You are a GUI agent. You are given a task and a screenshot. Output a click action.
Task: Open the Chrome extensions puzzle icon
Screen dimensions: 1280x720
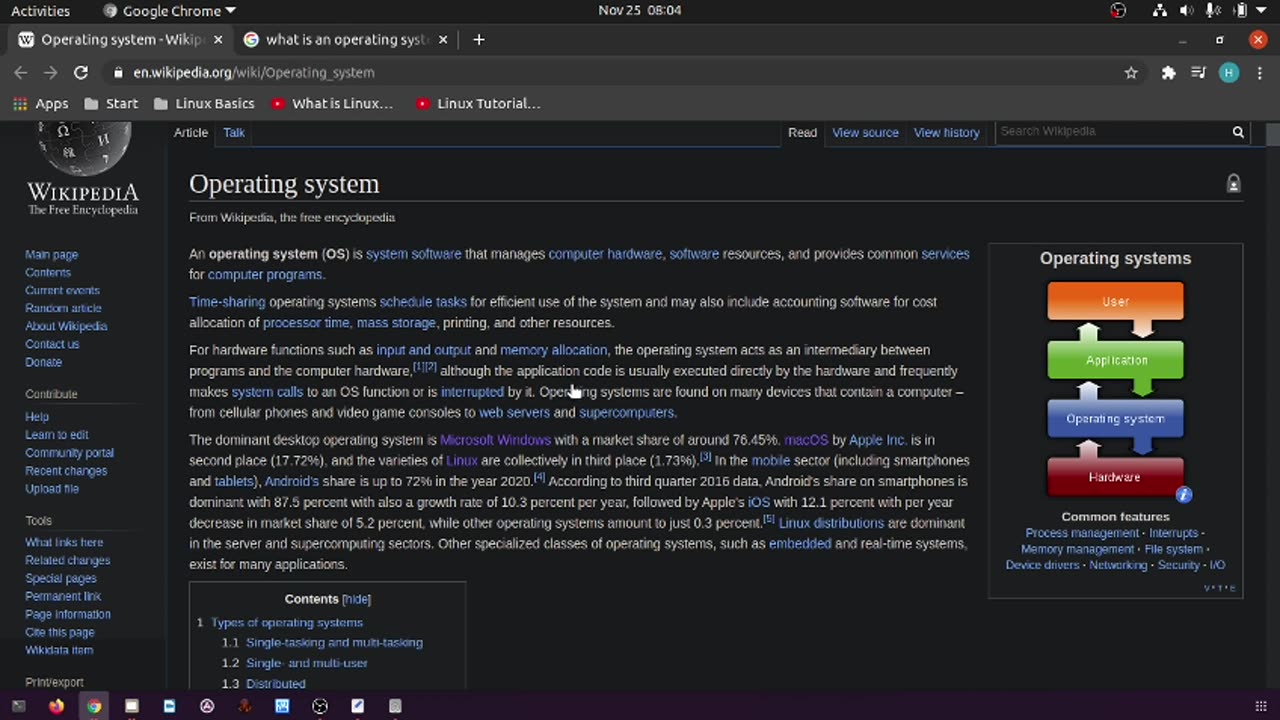click(1168, 72)
